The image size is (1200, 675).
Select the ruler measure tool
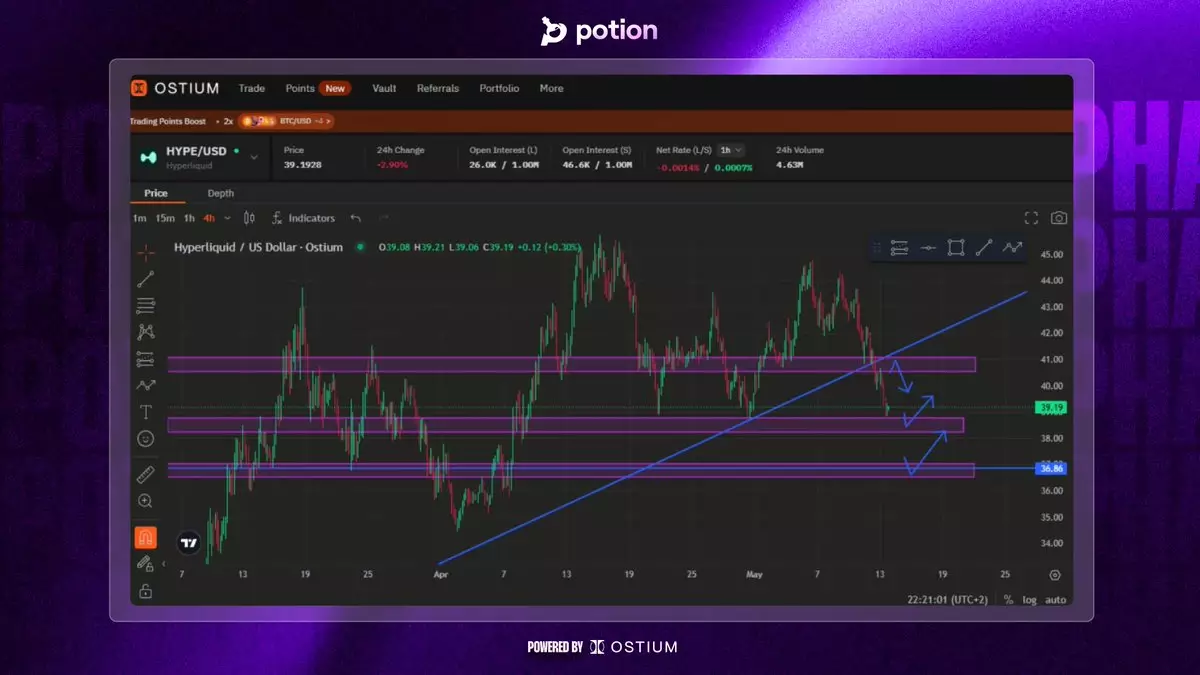coord(146,474)
